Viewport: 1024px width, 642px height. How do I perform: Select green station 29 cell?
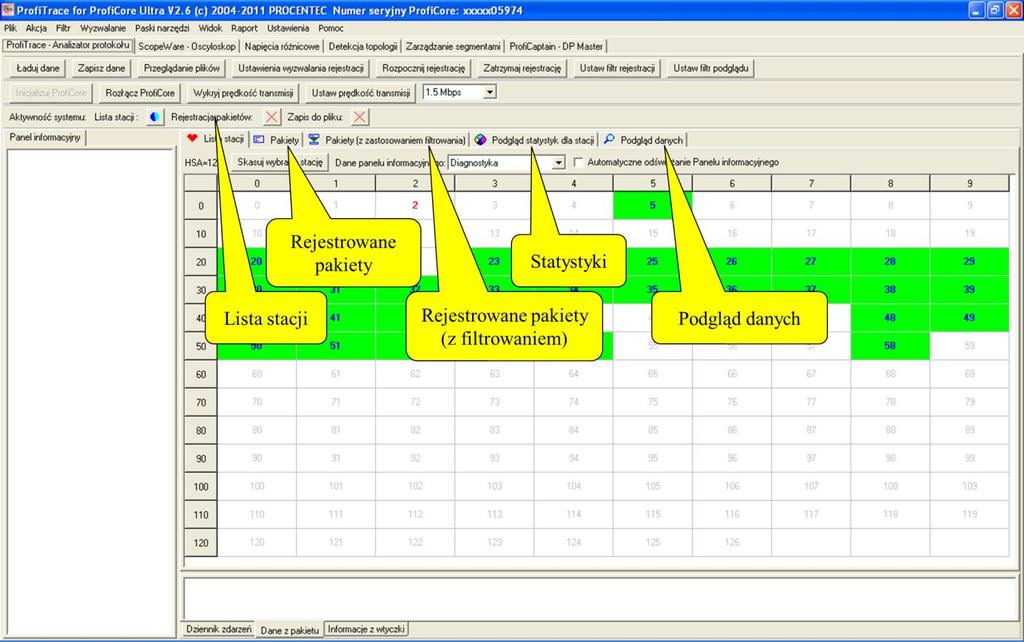tap(969, 261)
